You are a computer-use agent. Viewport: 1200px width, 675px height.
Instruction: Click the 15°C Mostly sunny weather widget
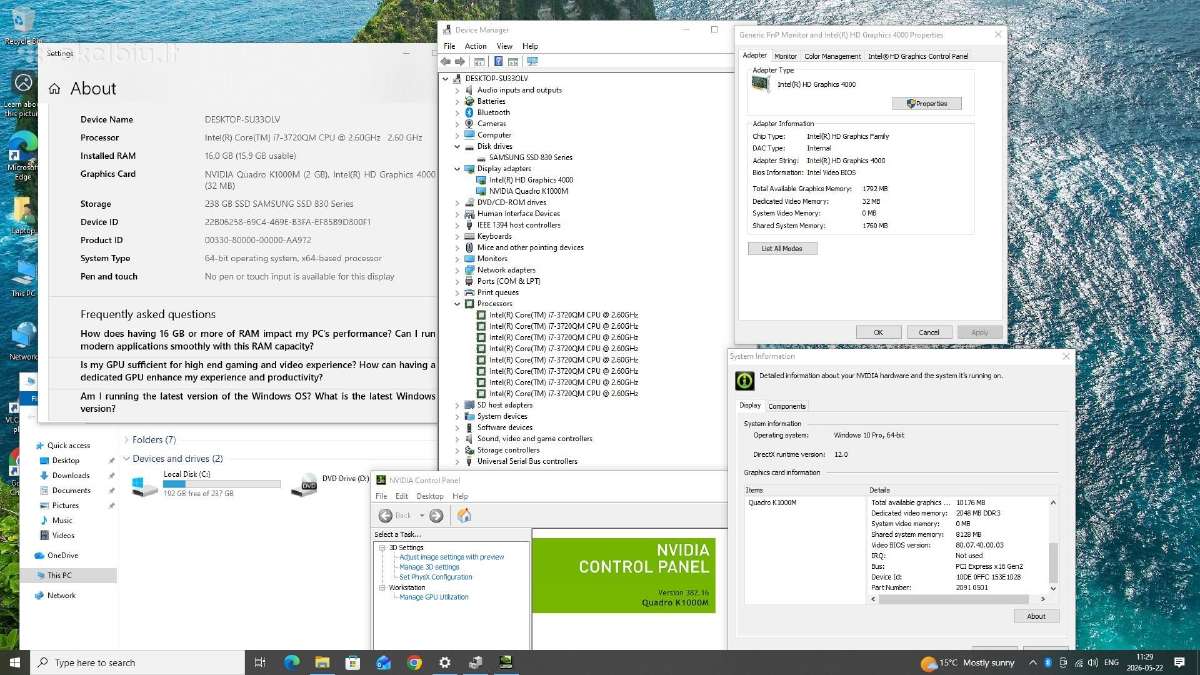[x=967, y=662]
